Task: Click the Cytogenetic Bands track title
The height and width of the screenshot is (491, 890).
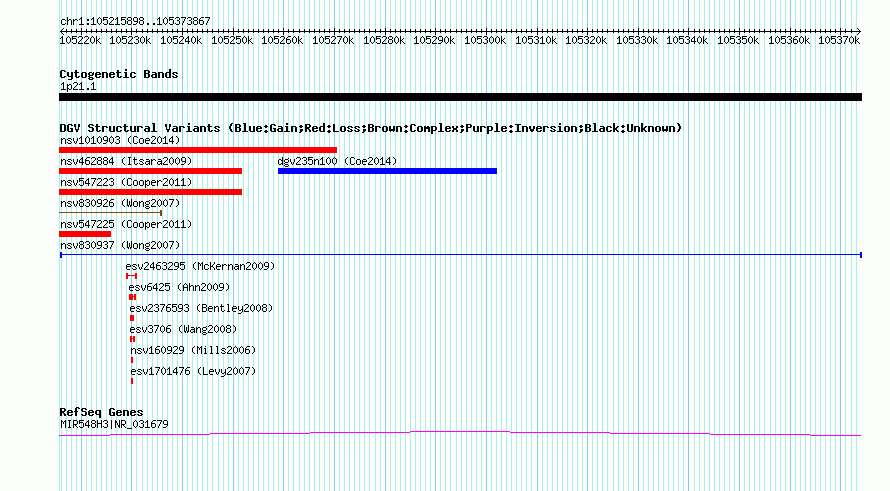Action: click(x=119, y=74)
